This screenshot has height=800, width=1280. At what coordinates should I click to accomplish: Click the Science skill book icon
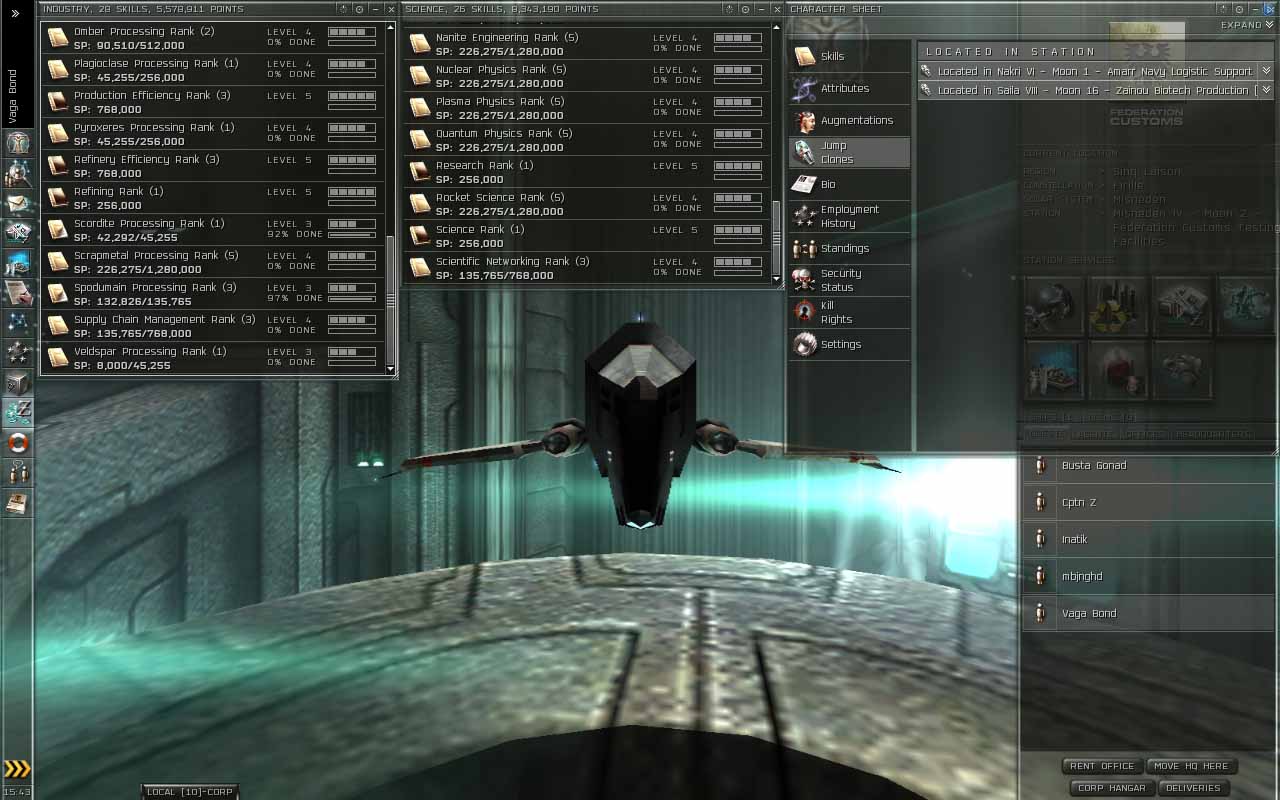tap(420, 236)
